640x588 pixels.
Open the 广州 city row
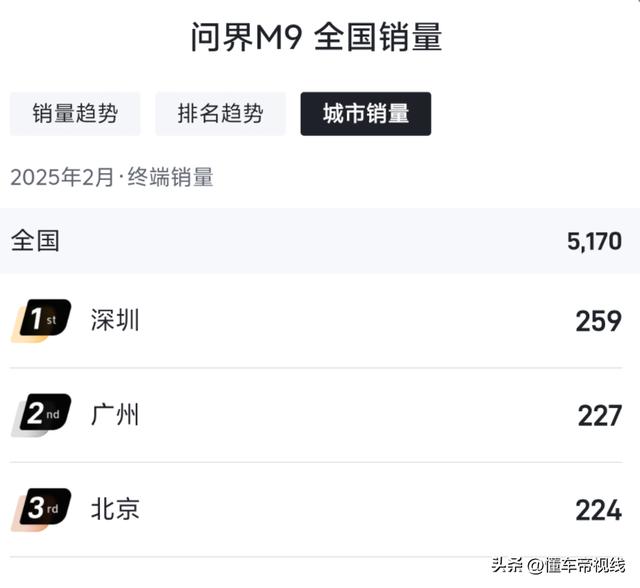(316, 415)
